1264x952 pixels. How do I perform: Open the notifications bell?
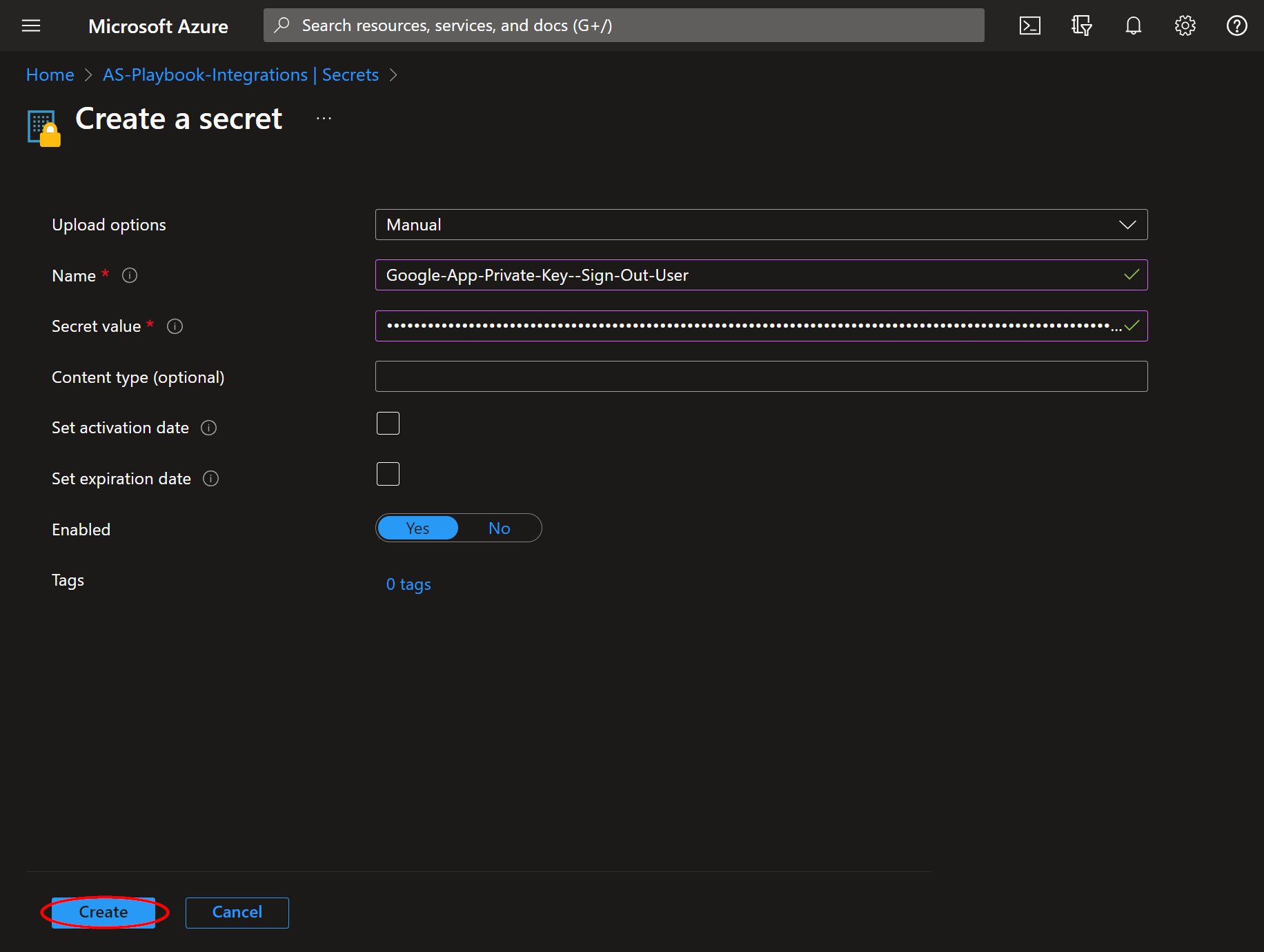pos(1133,26)
